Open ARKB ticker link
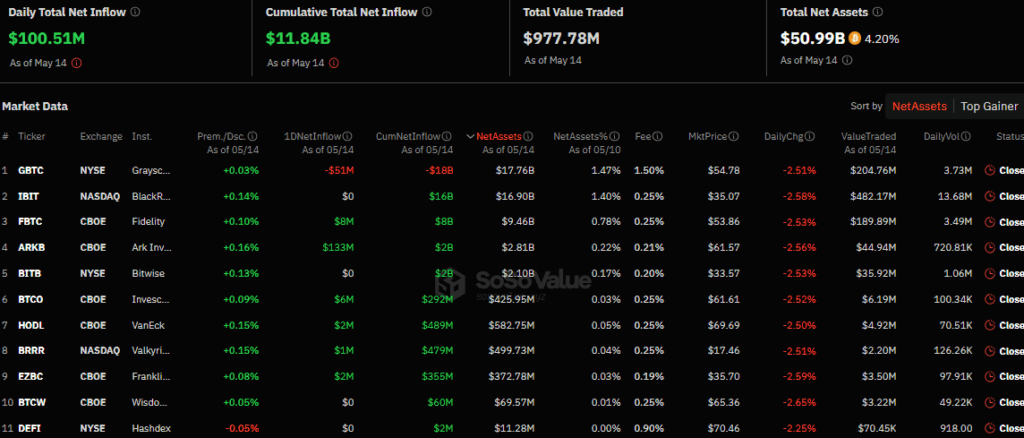This screenshot has width=1024, height=438. point(31,247)
